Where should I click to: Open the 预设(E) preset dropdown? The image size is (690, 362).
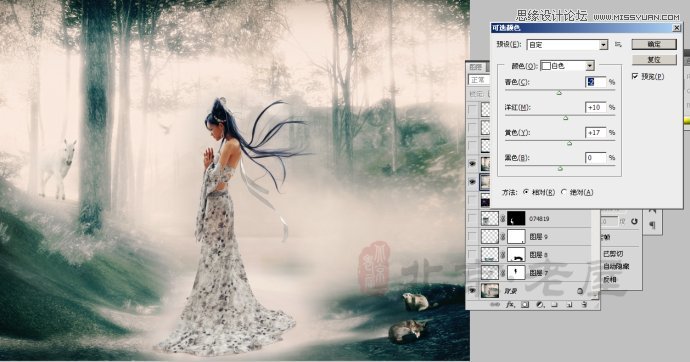coord(567,44)
